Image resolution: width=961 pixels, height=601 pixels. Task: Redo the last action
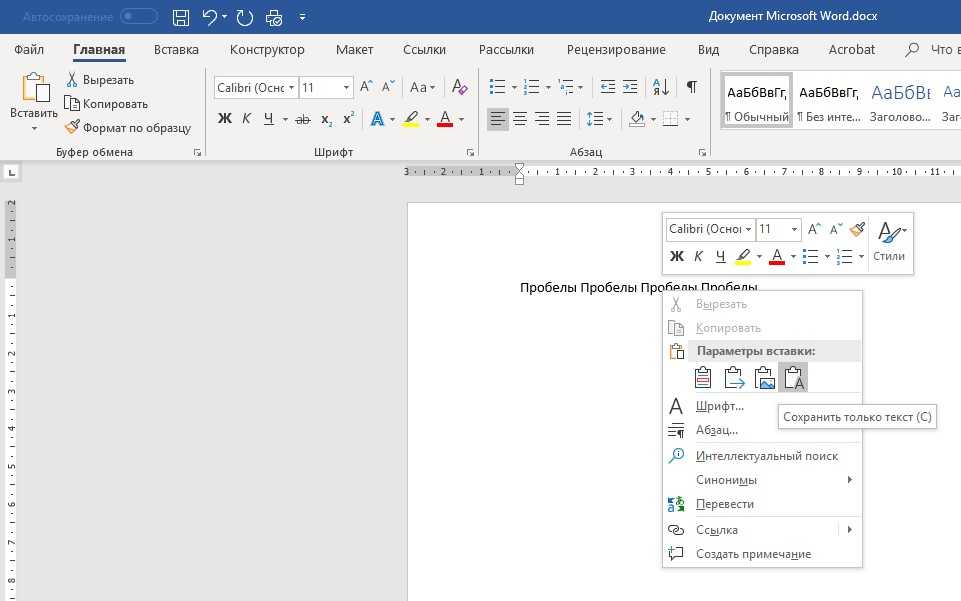[x=245, y=17]
